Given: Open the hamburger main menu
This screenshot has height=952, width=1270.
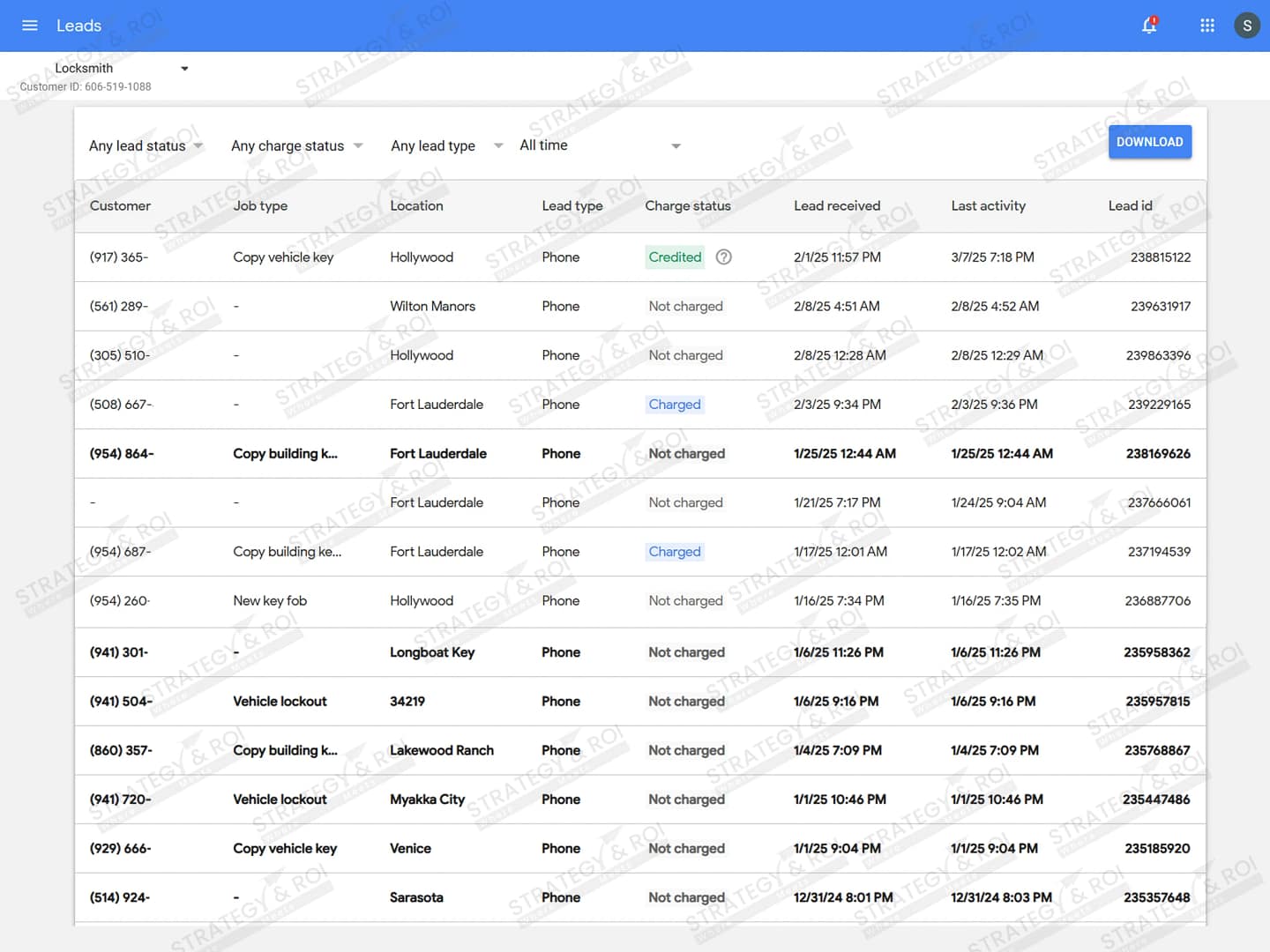Looking at the screenshot, I should click(29, 26).
